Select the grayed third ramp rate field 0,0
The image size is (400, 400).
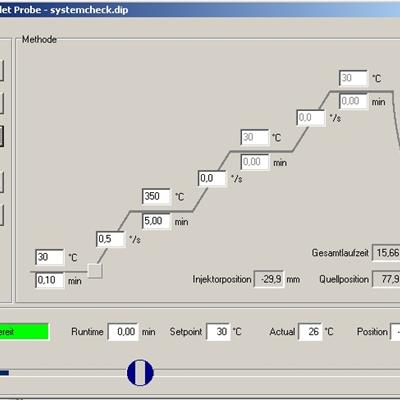pos(311,118)
